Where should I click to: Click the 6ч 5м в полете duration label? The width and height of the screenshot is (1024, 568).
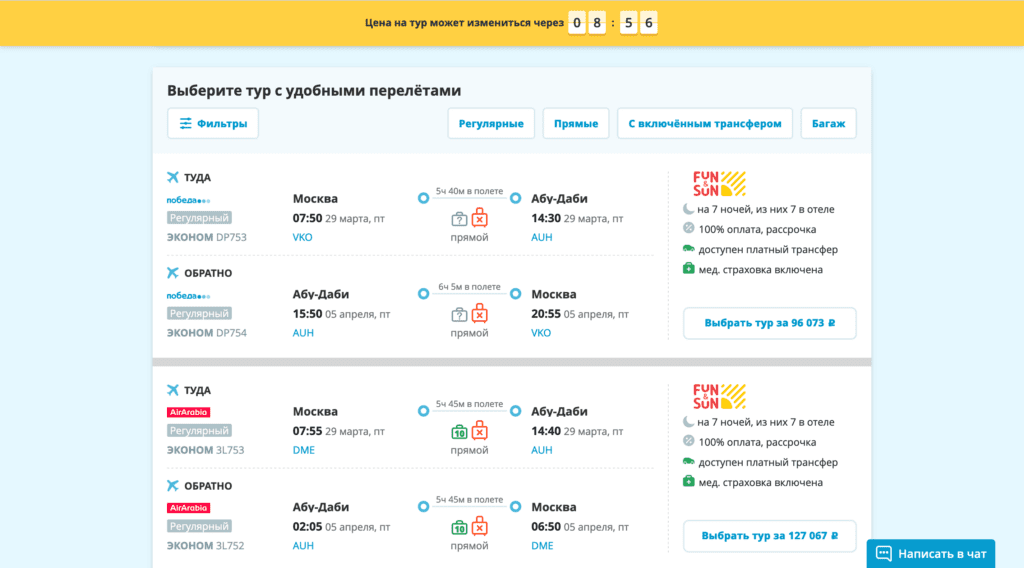tap(470, 287)
